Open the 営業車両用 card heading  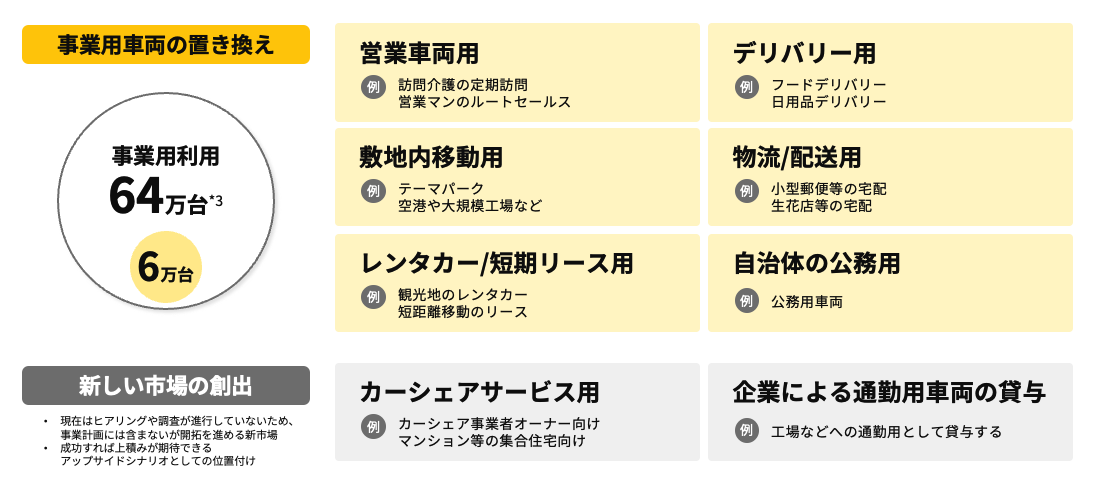(419, 53)
